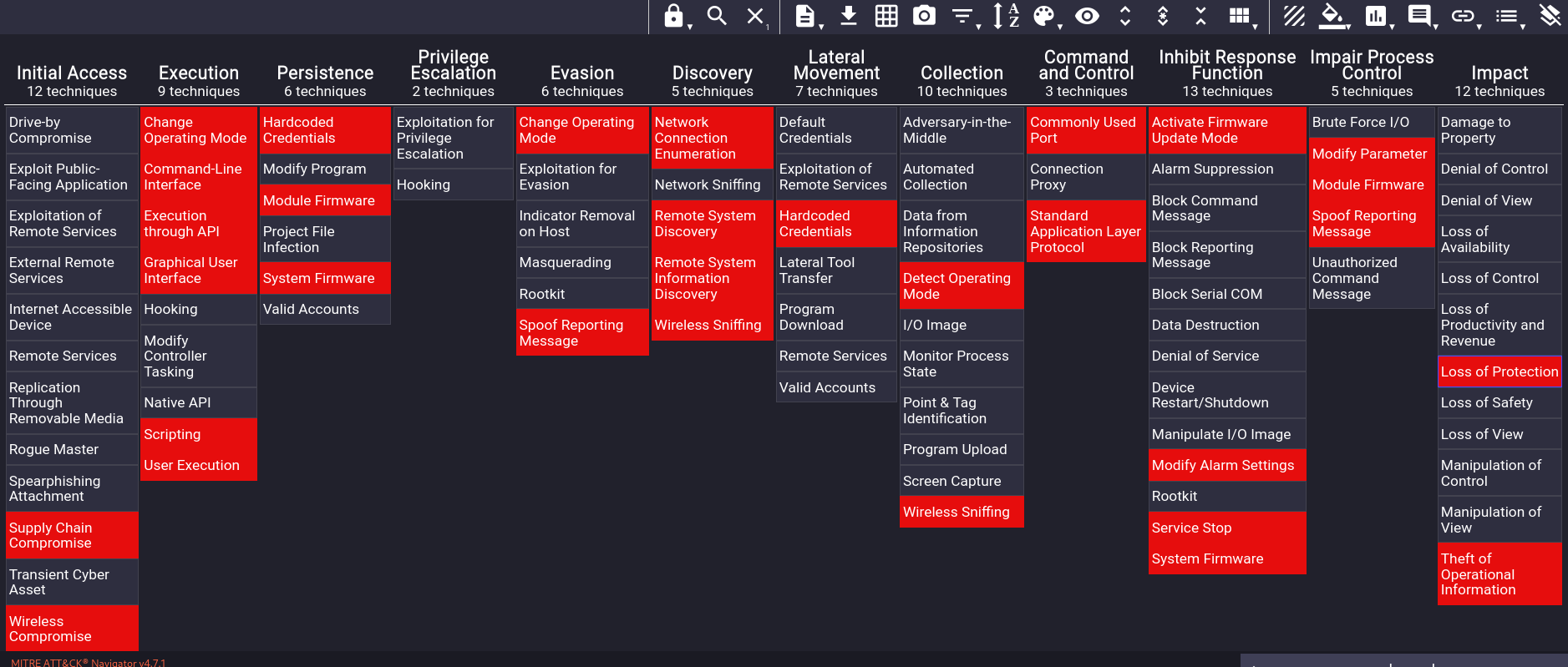Toggle state of selected techniques

[x=1294, y=16]
